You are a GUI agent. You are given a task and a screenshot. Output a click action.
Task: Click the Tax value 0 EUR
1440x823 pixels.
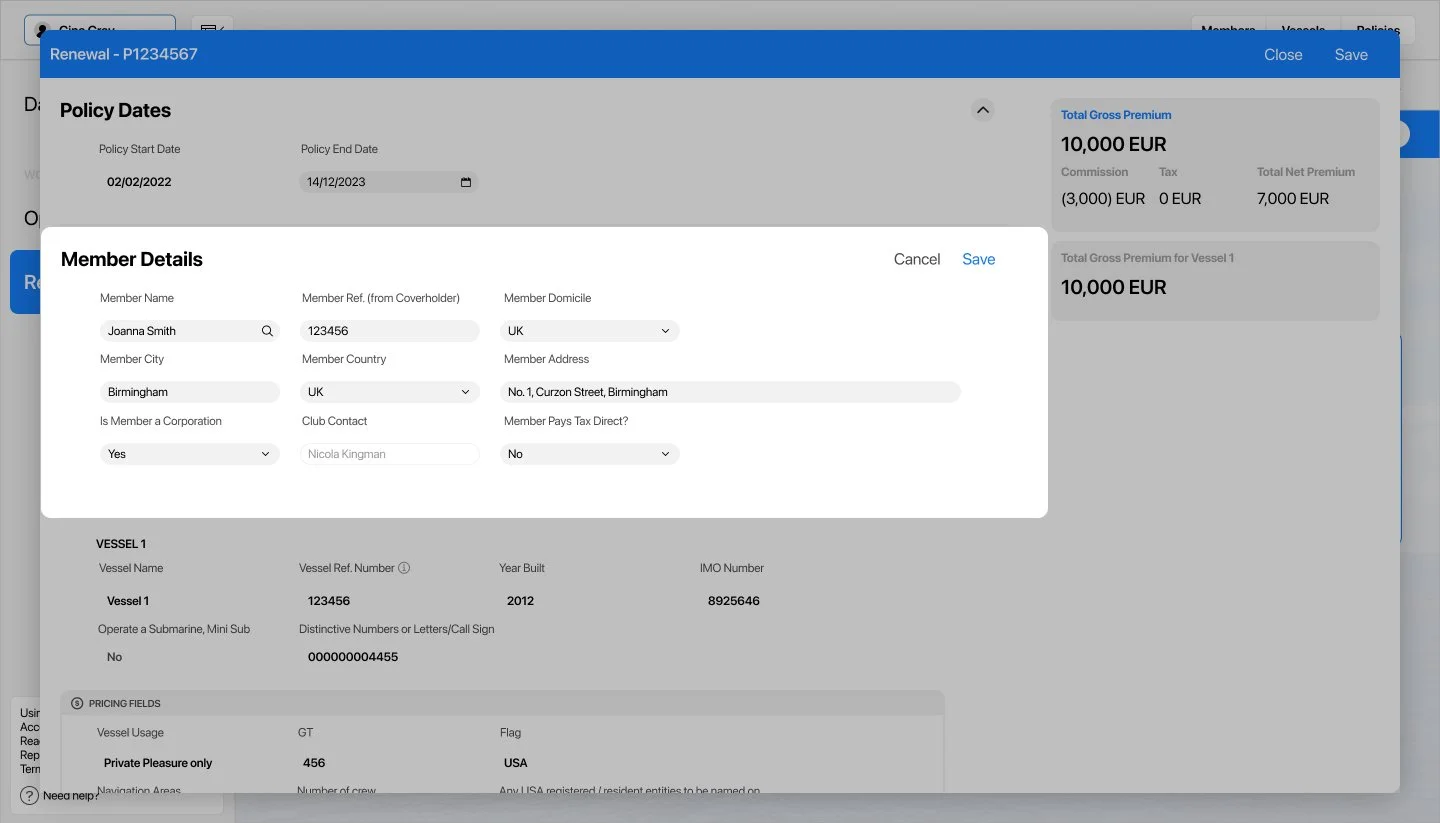point(1180,199)
